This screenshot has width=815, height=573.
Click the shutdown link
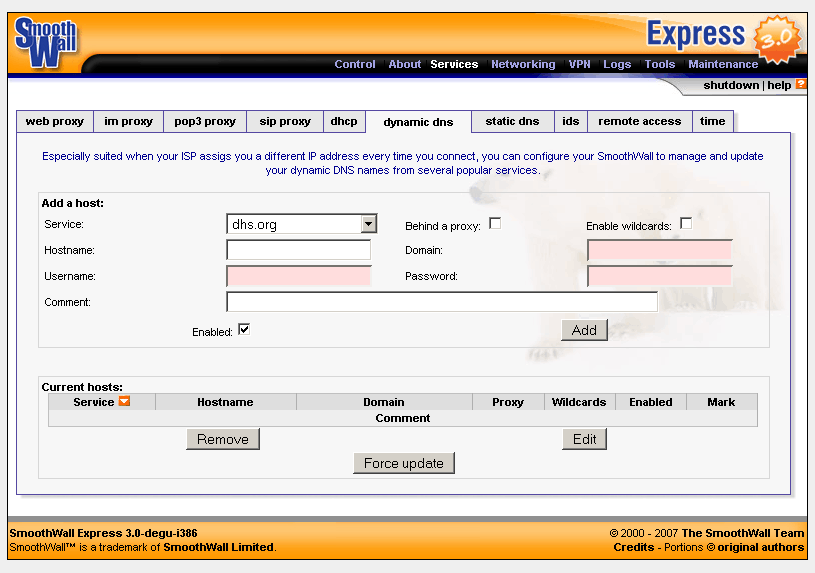(x=731, y=85)
